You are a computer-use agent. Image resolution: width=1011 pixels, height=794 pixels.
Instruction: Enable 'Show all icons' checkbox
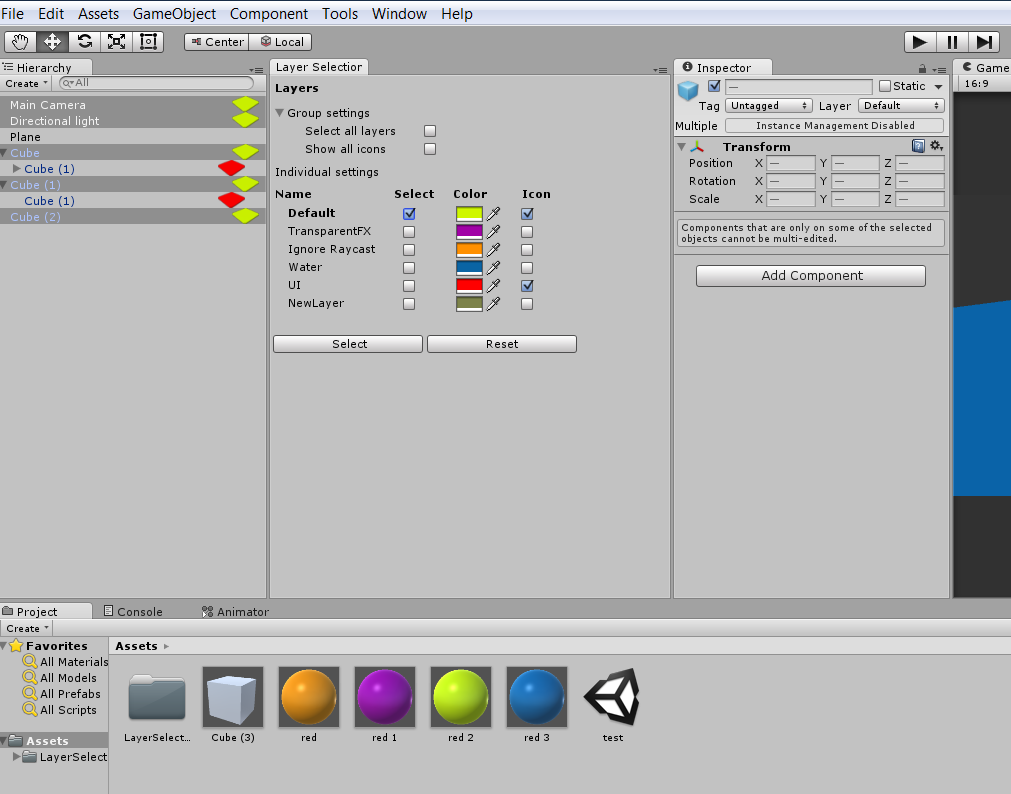pyautogui.click(x=430, y=149)
